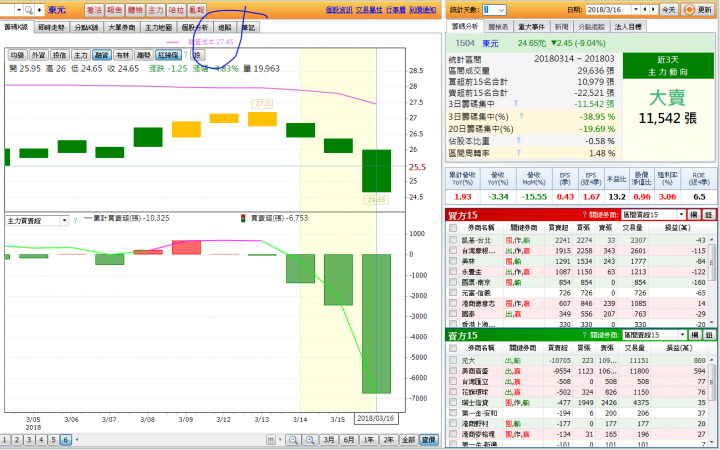Screen dimensions: 720x450
Task: Click the 報告 button
Action: click(x=115, y=10)
